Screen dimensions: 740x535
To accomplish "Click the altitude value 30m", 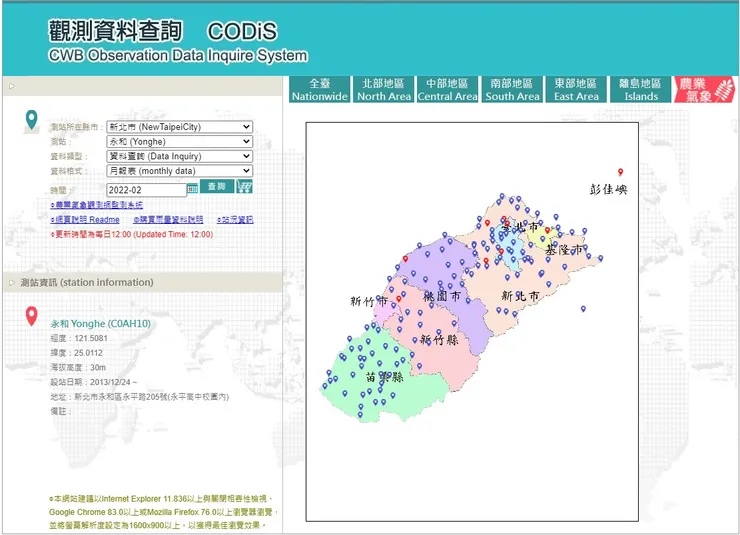I will 98,368.
